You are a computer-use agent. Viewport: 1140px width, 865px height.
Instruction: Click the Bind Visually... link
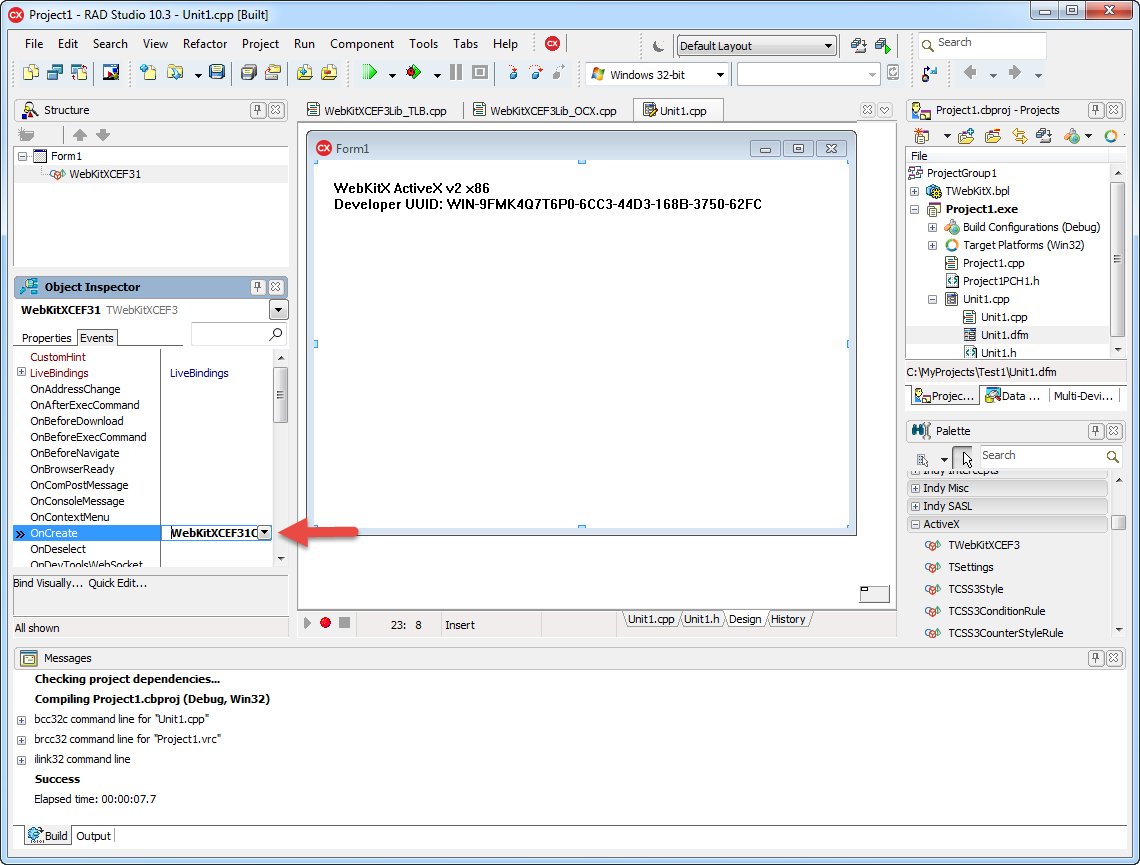pos(48,583)
